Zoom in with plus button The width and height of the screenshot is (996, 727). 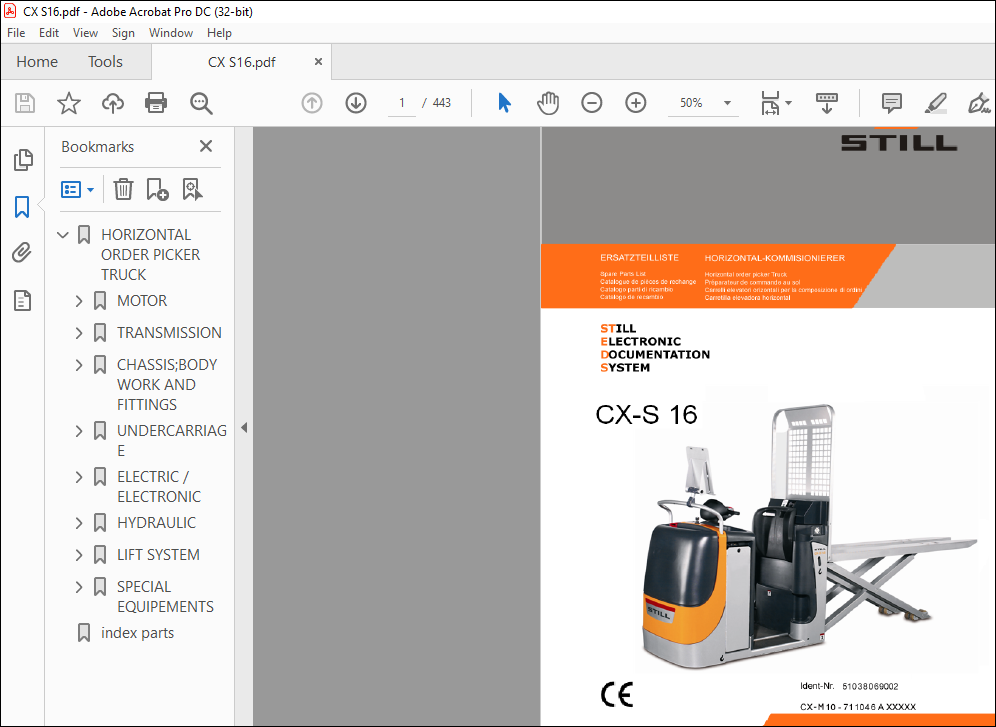tap(636, 103)
